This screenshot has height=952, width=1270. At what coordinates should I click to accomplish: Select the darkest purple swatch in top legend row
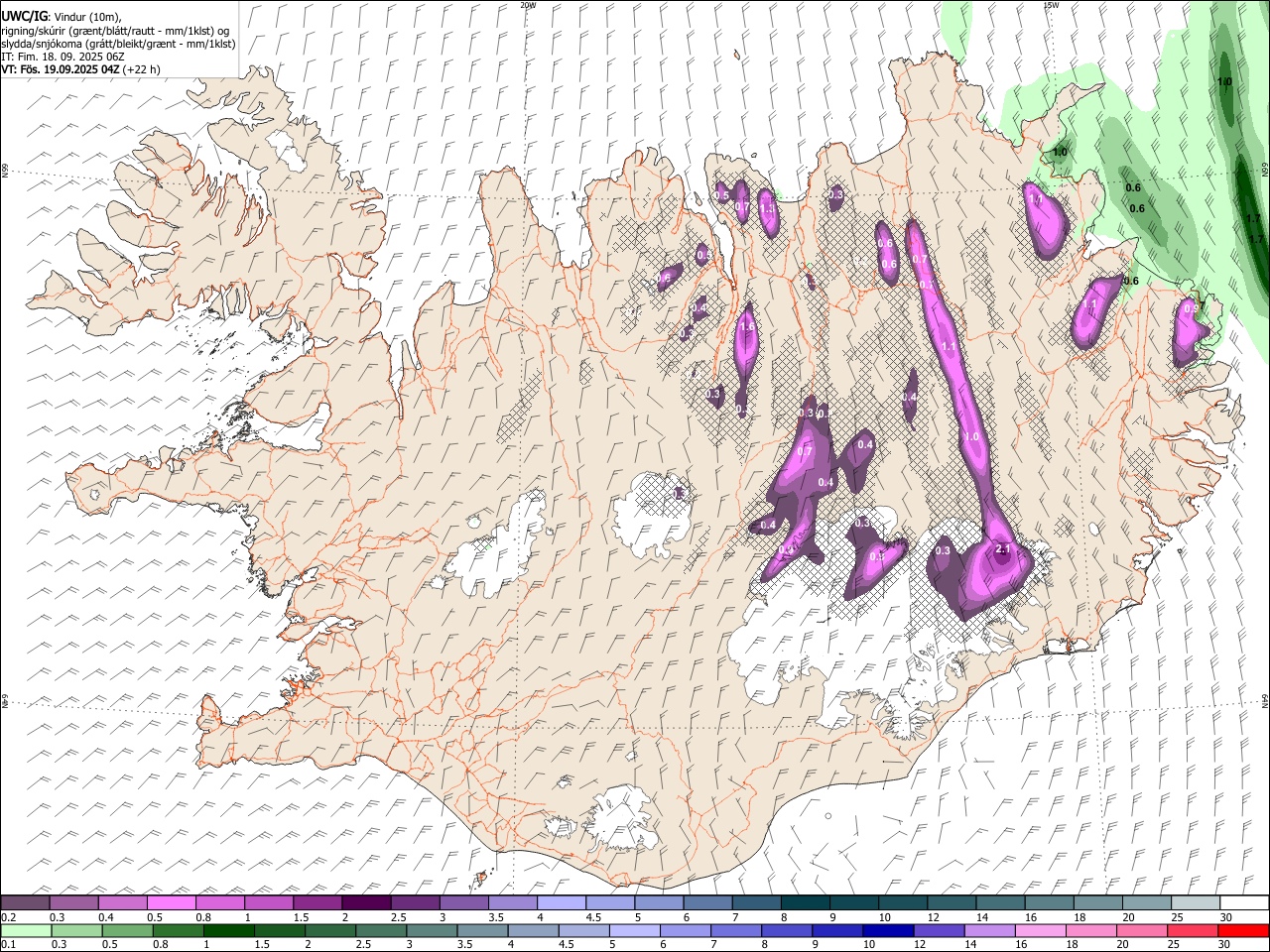pos(365,902)
